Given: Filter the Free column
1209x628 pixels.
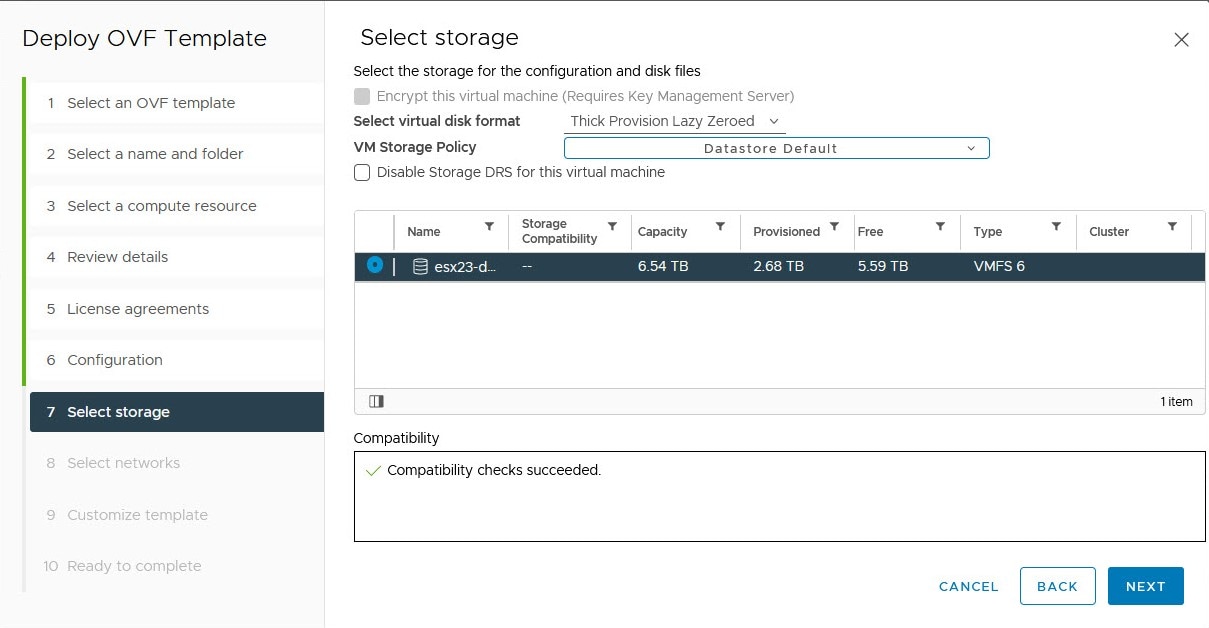Looking at the screenshot, I should click(940, 227).
